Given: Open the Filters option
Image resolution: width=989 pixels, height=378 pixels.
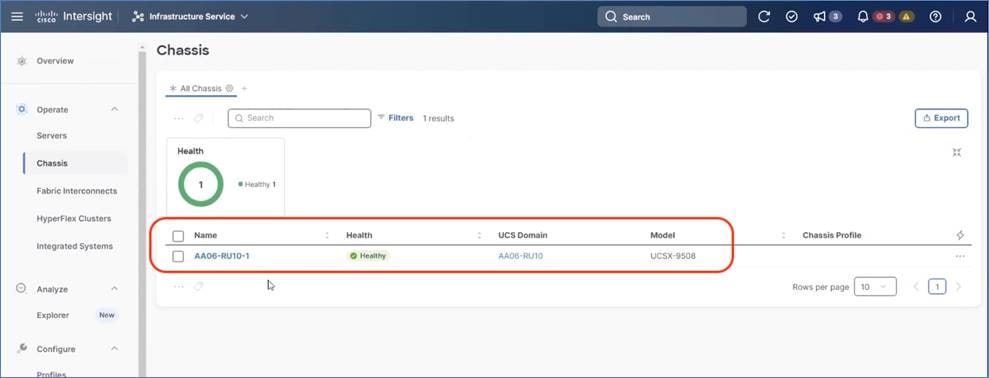Looking at the screenshot, I should 395,118.
